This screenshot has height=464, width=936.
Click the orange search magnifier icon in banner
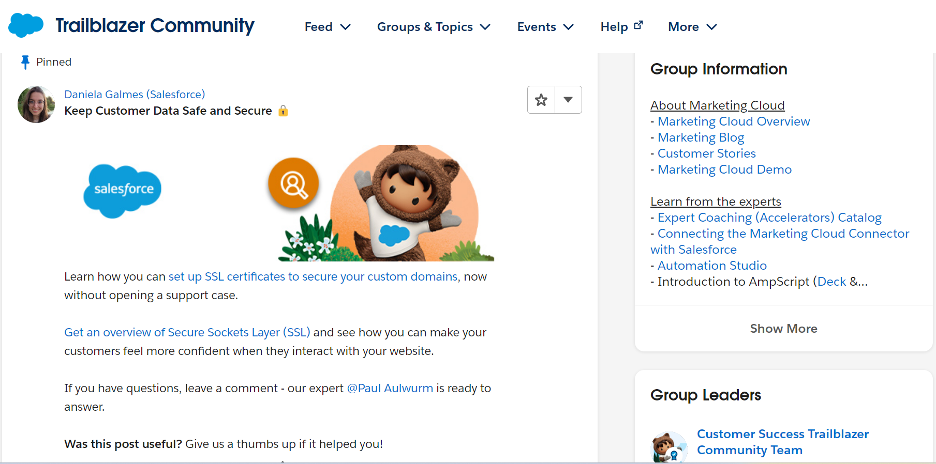293,183
